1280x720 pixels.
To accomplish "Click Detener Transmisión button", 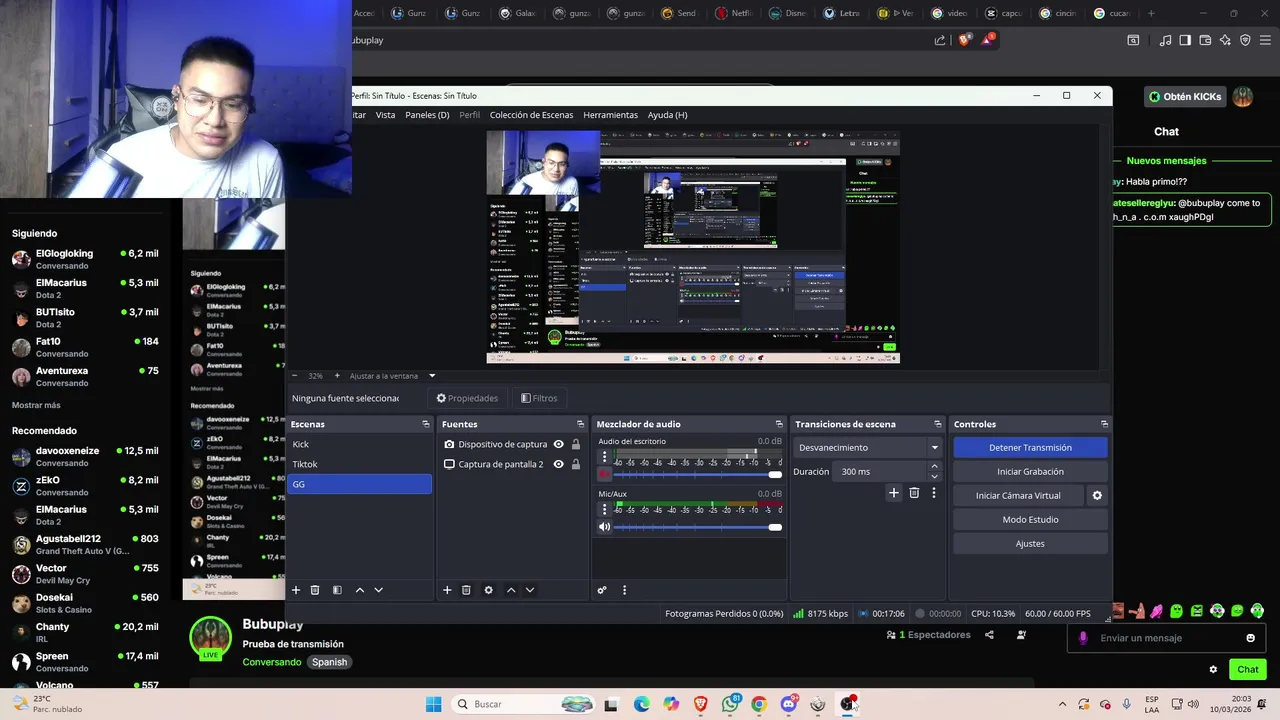I will pos(1030,448).
